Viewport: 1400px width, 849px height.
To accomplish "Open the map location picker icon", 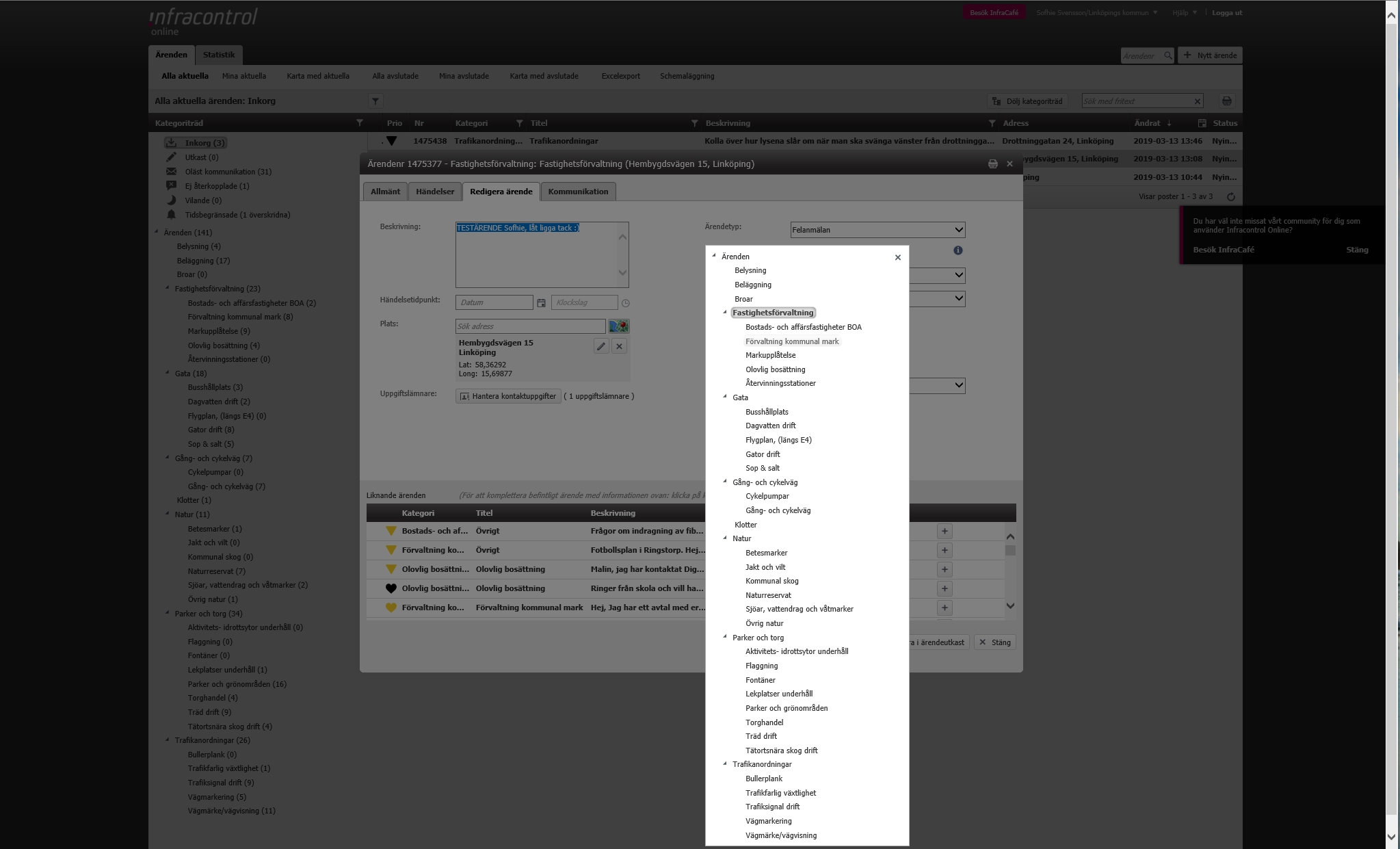I will coord(619,326).
